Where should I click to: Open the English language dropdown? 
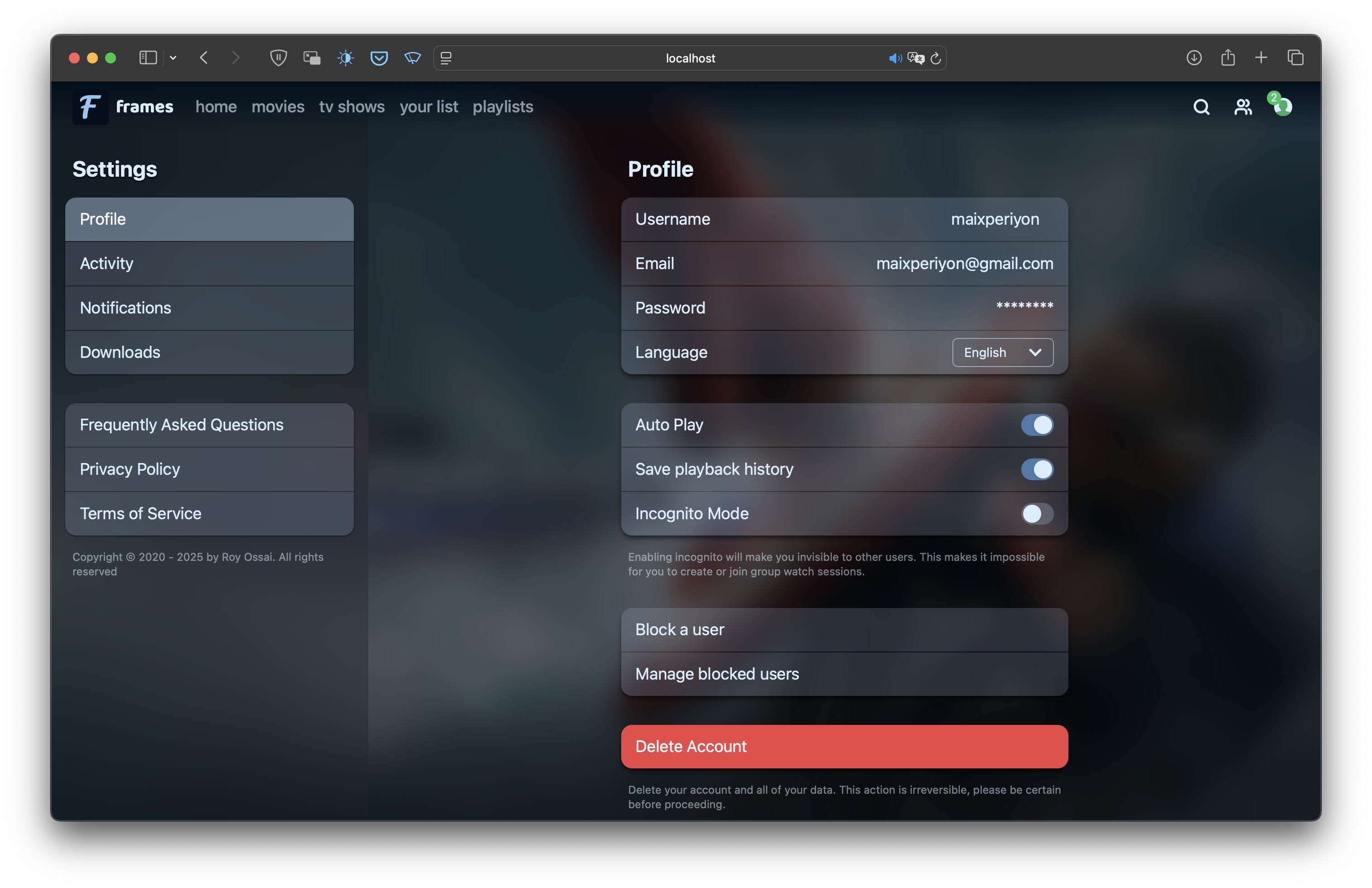(x=1002, y=352)
